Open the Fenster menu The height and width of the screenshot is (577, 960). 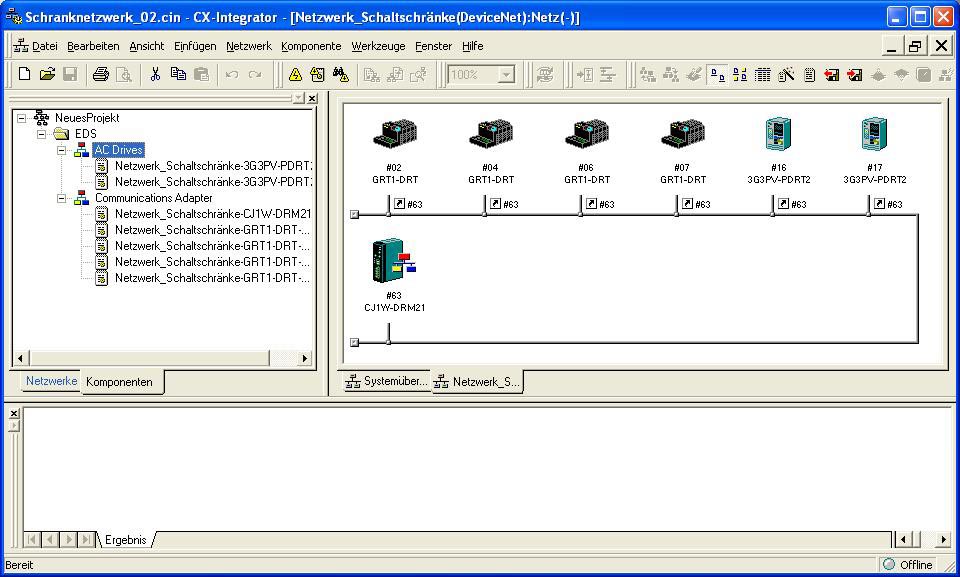pos(433,46)
